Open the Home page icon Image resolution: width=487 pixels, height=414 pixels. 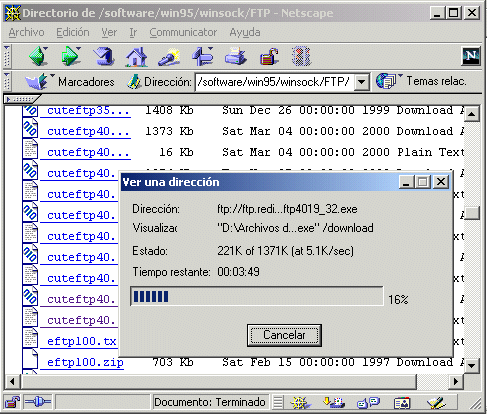(136, 56)
